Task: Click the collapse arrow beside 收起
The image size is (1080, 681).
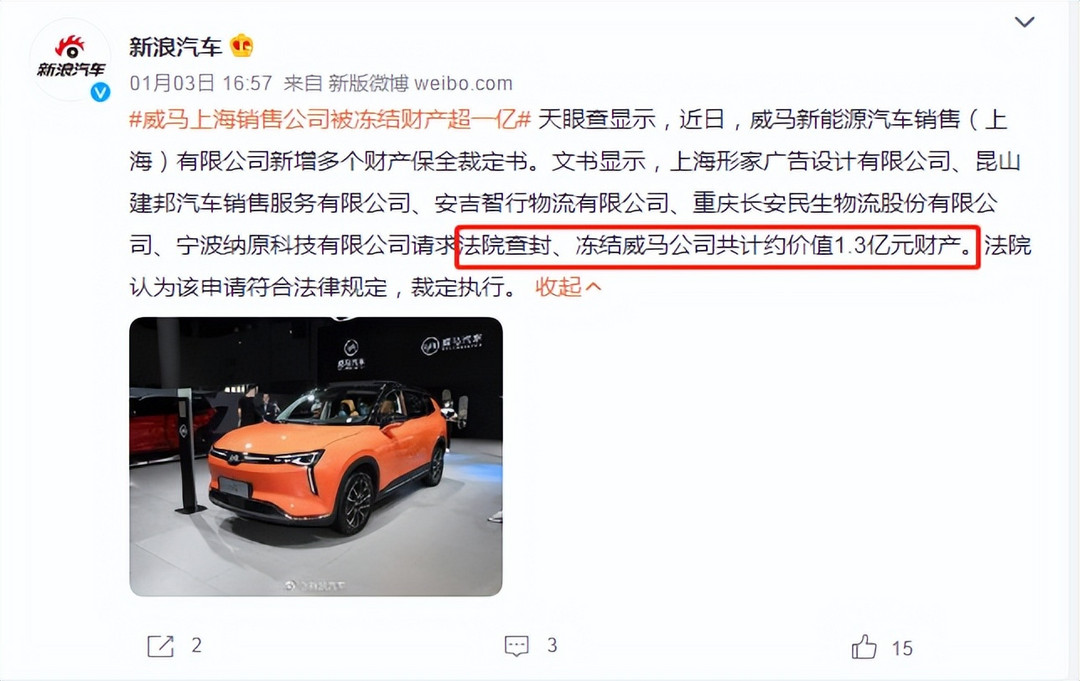Action: (594, 286)
